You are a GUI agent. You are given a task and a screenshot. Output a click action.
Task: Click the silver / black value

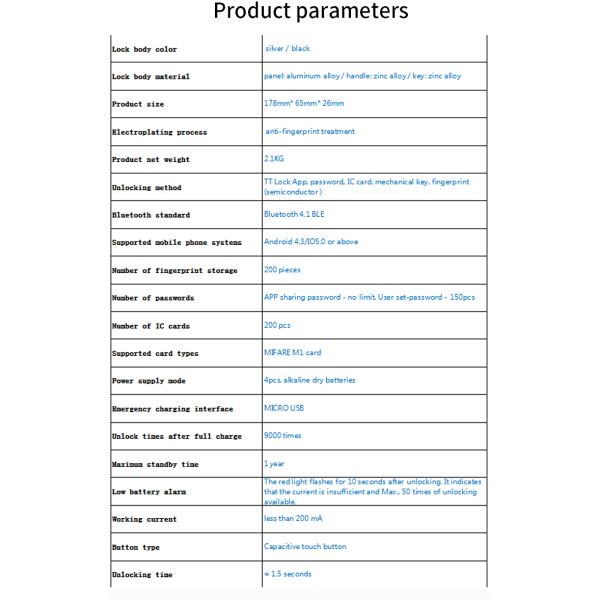pyautogui.click(x=288, y=48)
